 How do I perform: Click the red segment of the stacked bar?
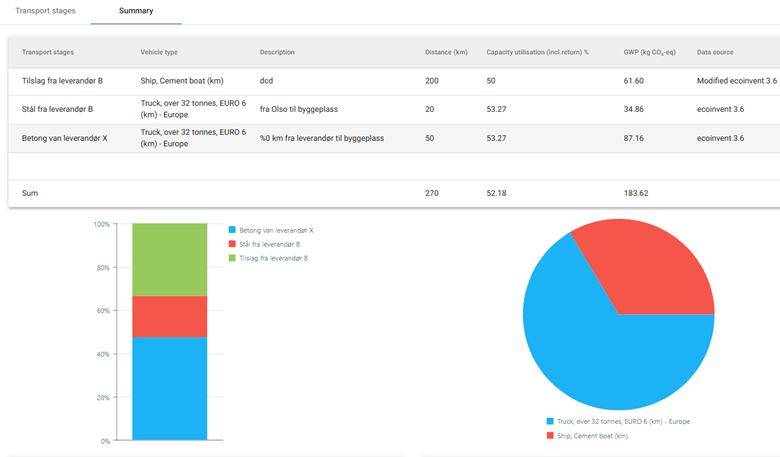point(169,316)
